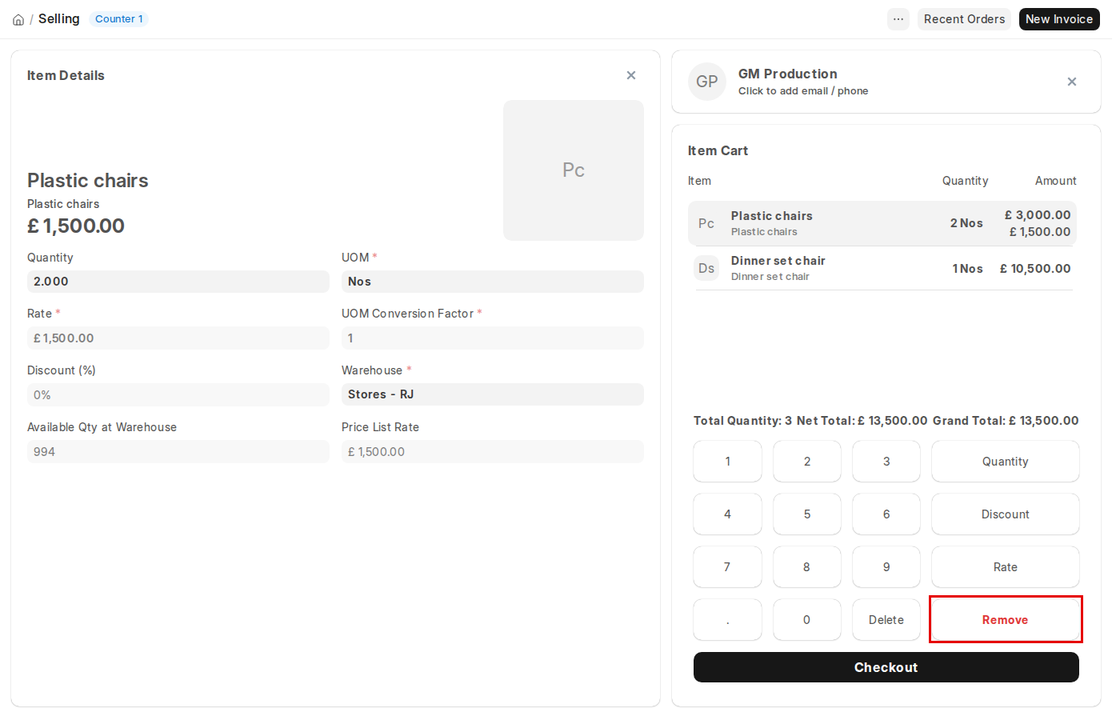Click the Ds avatar of Dinner set chair

pyautogui.click(x=706, y=268)
